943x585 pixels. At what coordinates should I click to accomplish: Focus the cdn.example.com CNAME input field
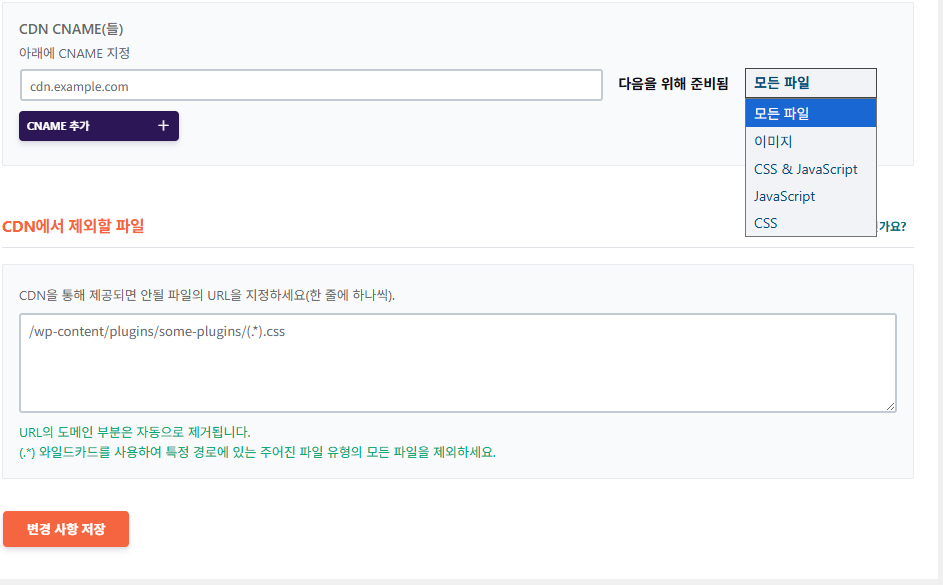311,85
